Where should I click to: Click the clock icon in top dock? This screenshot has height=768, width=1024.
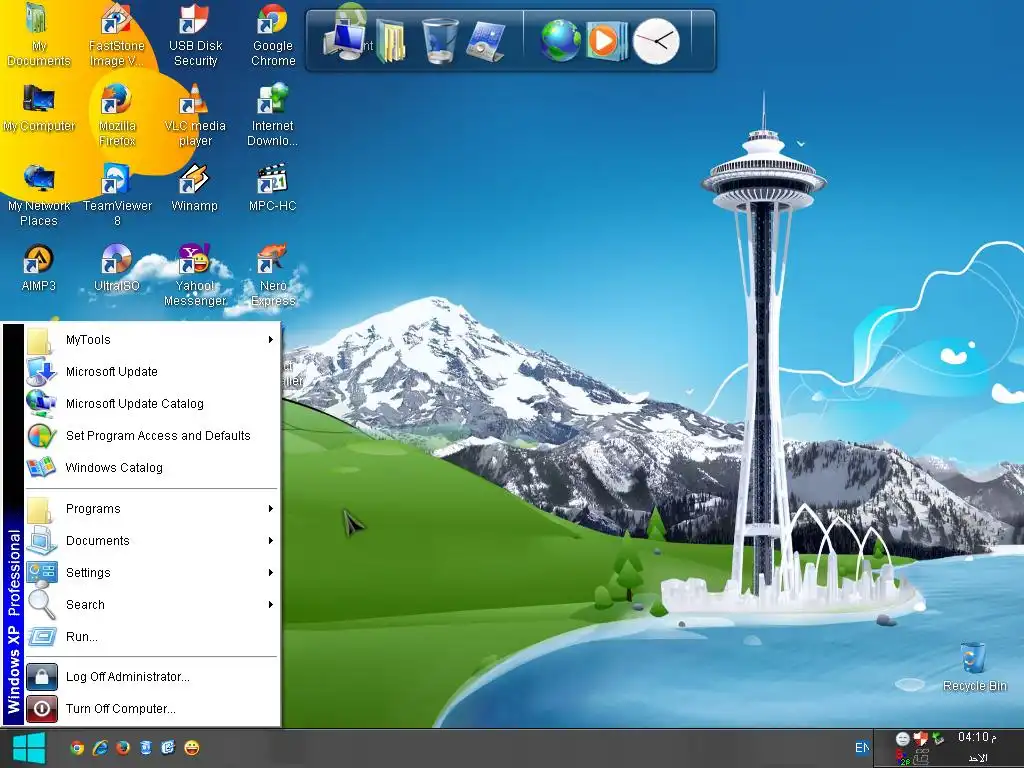(x=656, y=41)
